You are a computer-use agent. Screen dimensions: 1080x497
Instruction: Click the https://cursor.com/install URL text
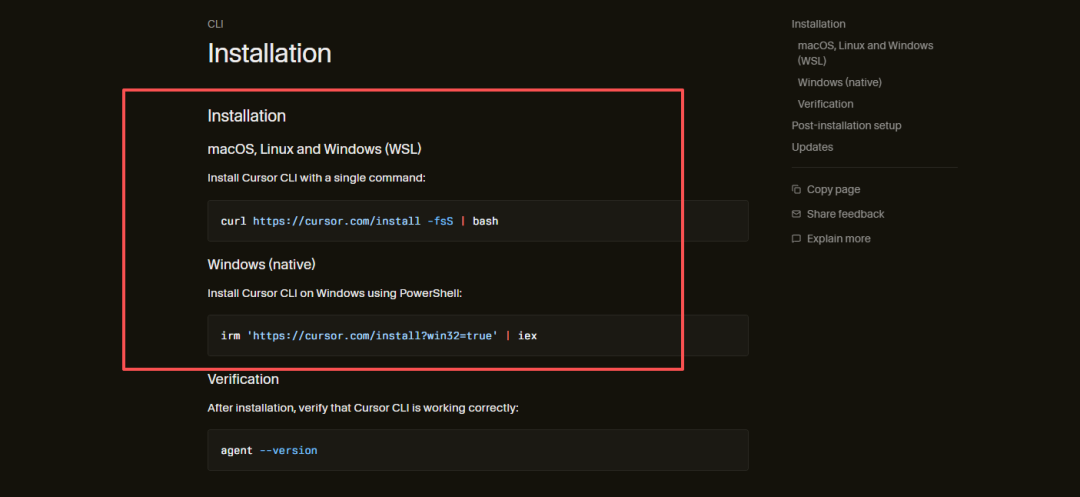click(x=337, y=222)
